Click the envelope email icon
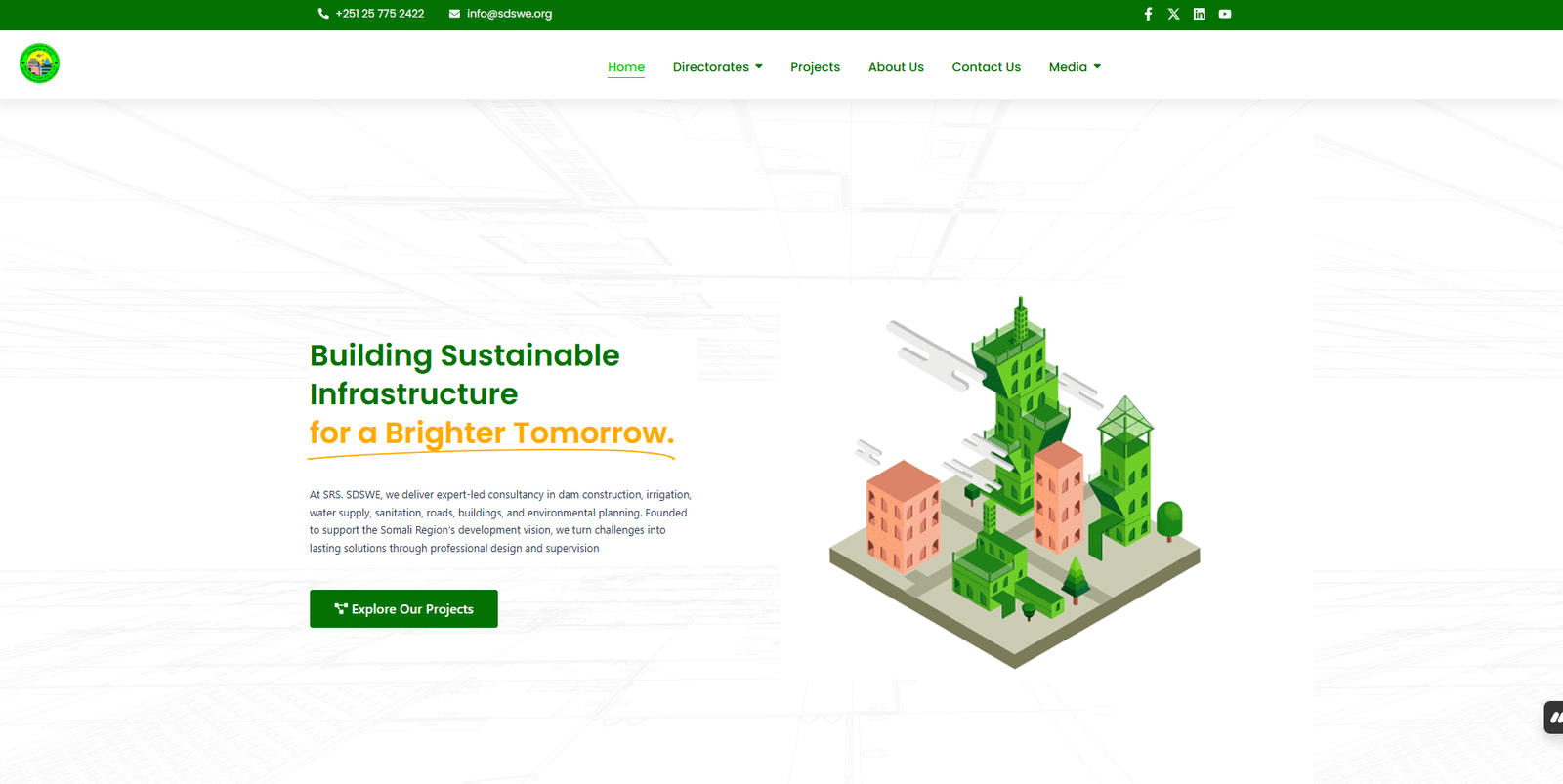The image size is (1563, 784). (x=454, y=14)
